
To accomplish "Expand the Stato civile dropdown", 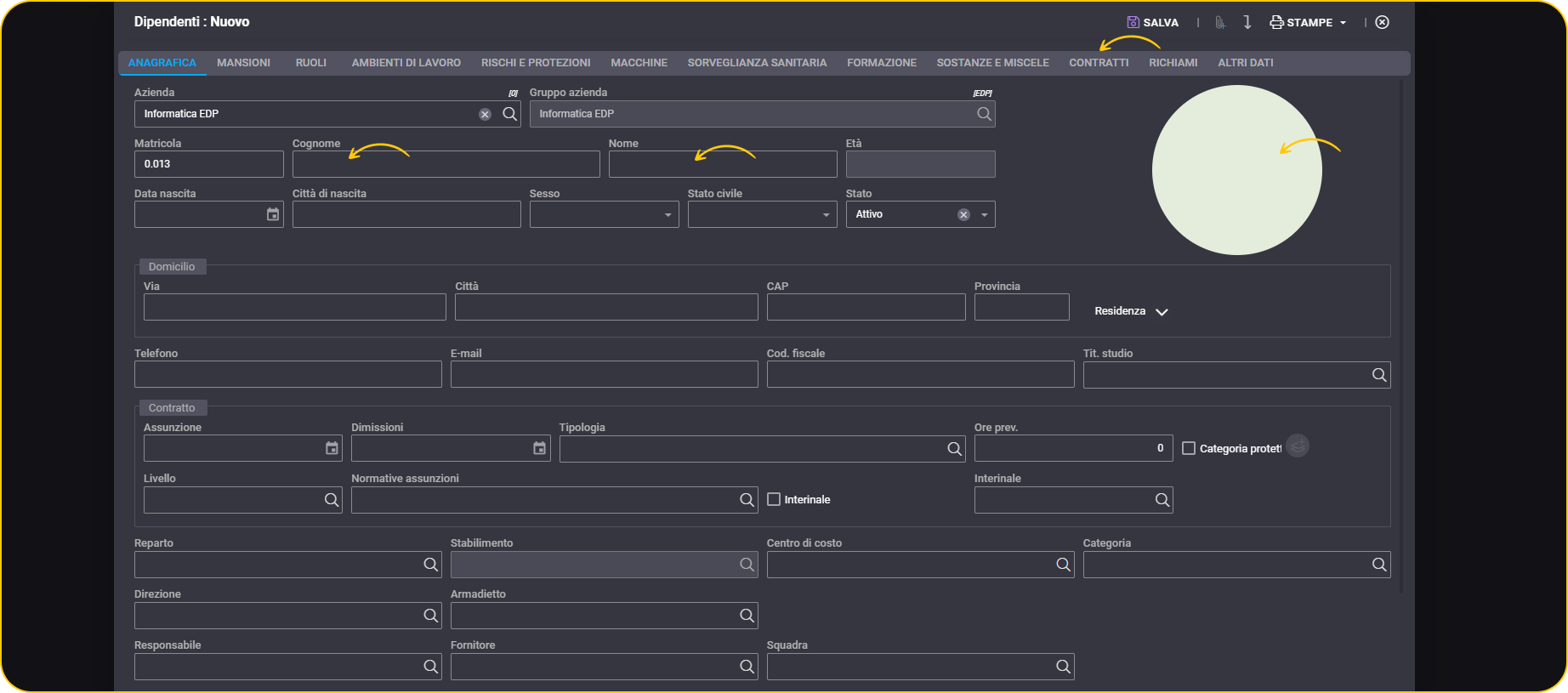I will [x=827, y=215].
